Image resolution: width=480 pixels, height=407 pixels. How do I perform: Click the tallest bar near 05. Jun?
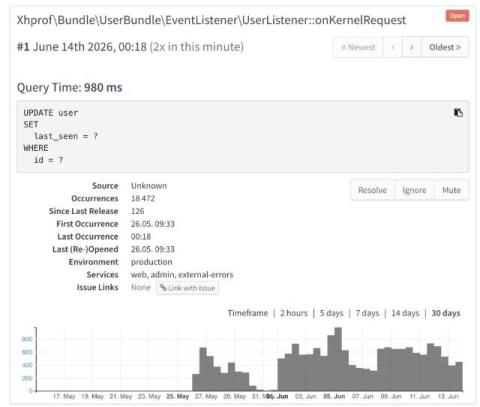pyautogui.click(x=338, y=359)
